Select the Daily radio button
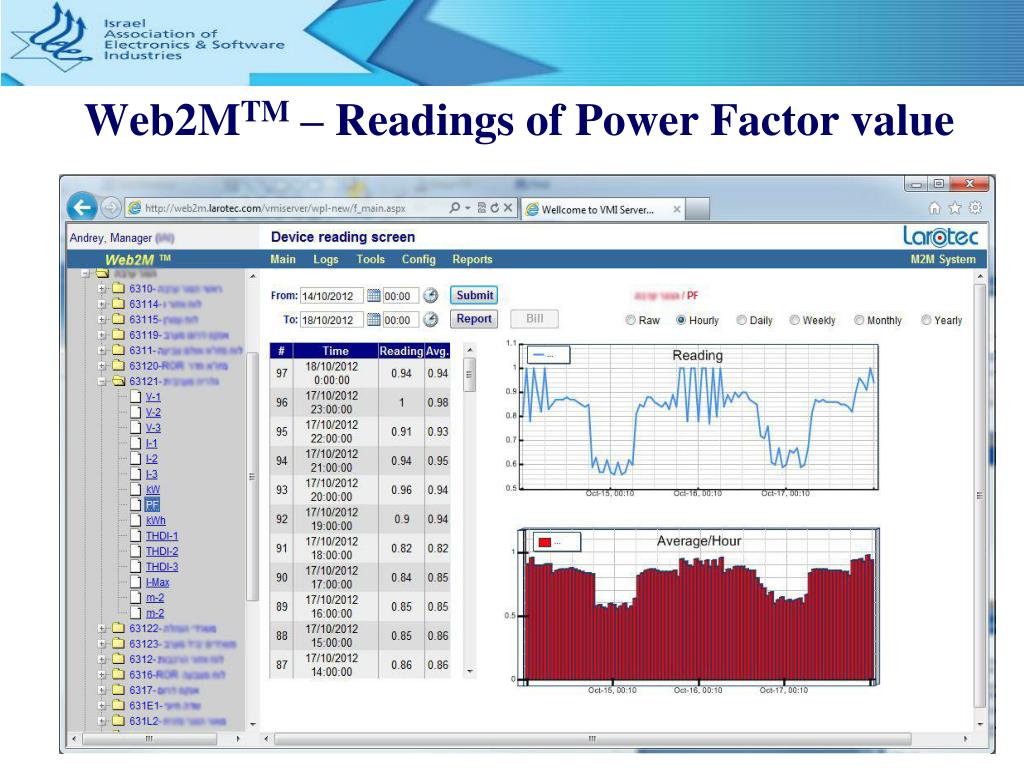Screen dimensions: 1024x768 point(741,320)
